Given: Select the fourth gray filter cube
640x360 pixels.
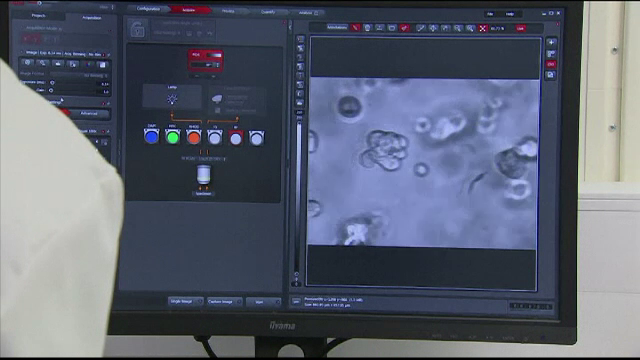Looking at the screenshot, I should tap(215, 138).
